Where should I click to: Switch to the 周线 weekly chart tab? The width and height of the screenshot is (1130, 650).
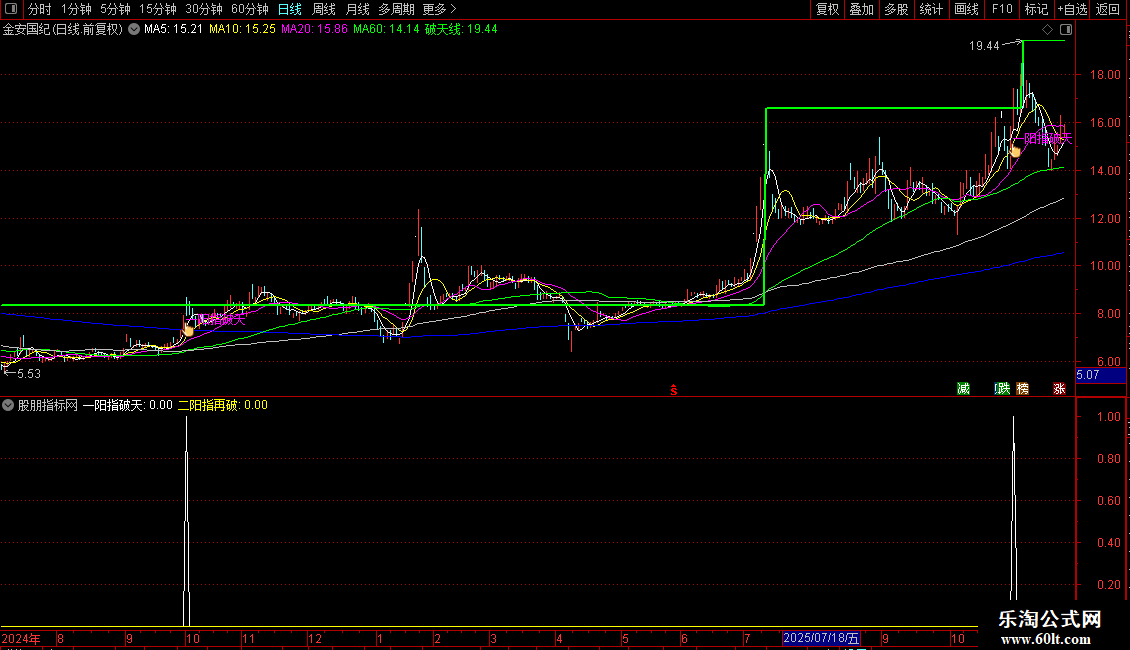(324, 9)
